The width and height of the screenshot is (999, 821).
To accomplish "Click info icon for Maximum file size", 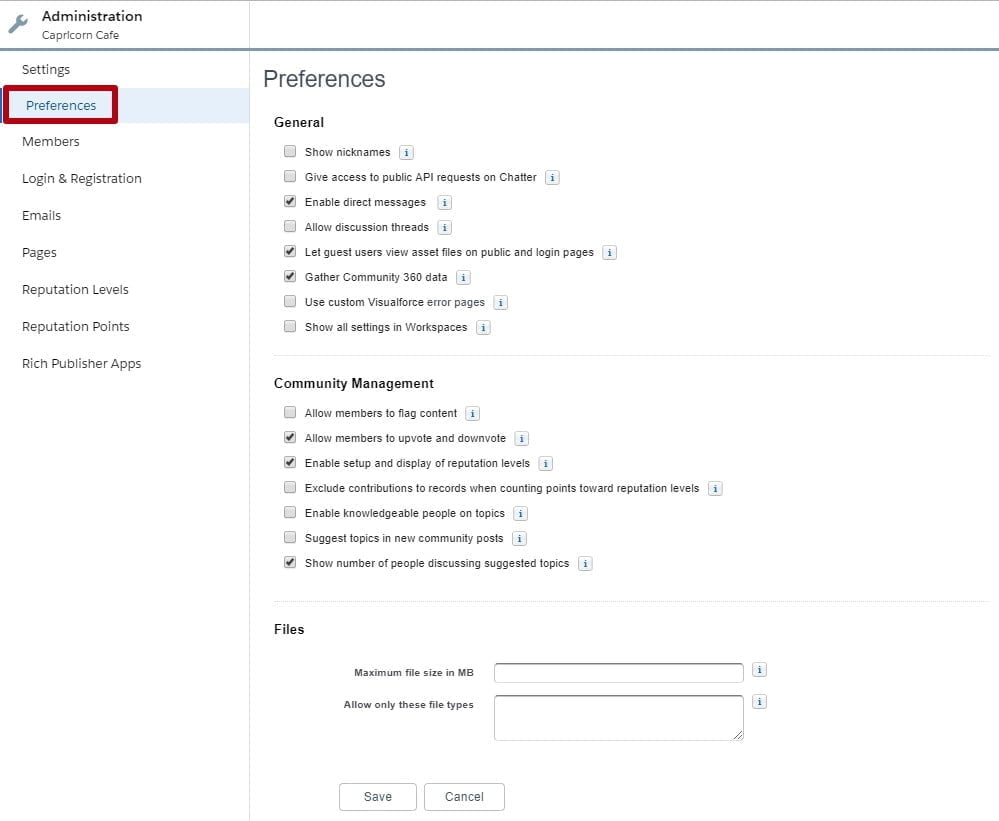I will 759,669.
